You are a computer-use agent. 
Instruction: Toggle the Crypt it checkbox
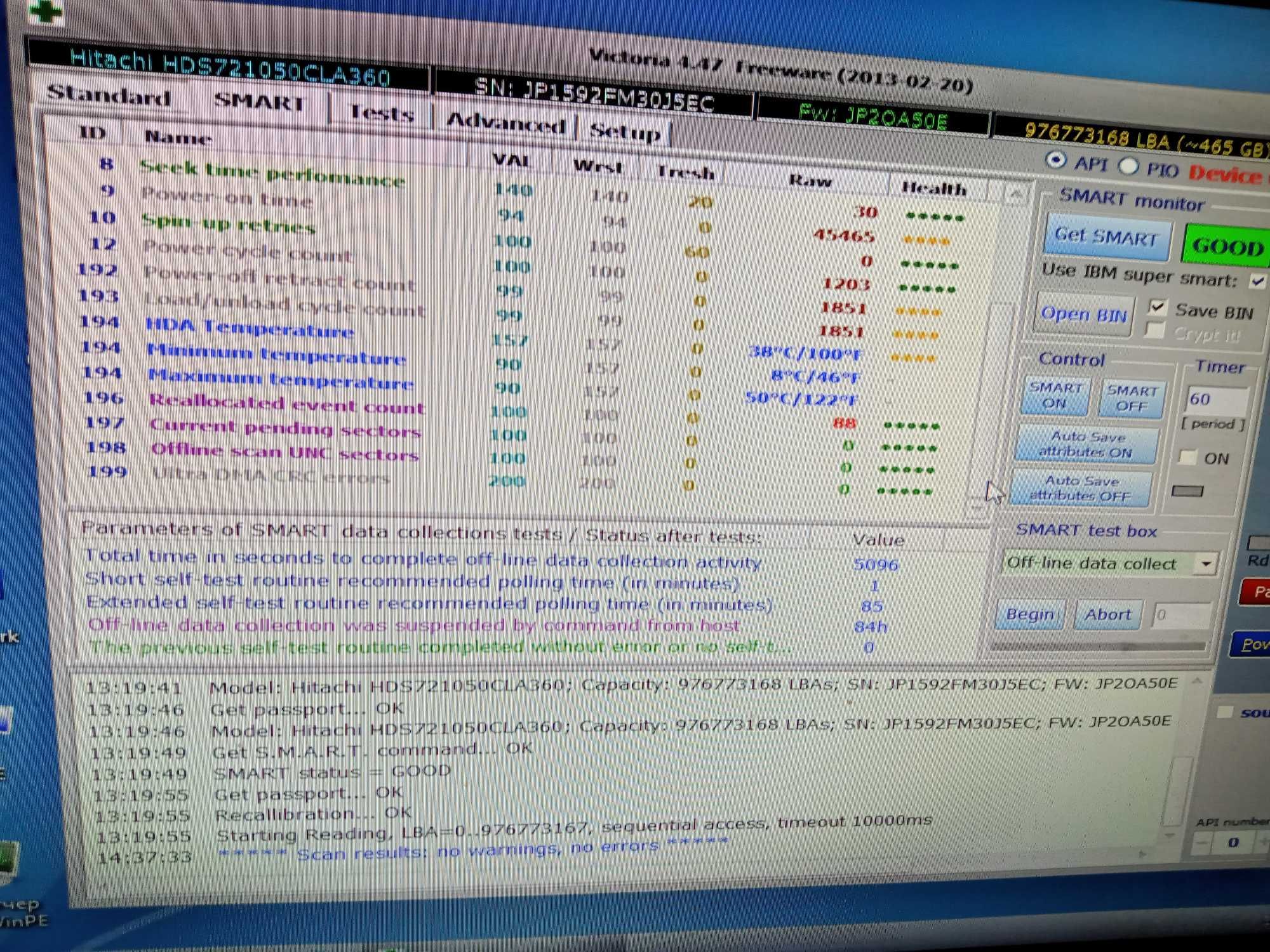pos(1155,330)
